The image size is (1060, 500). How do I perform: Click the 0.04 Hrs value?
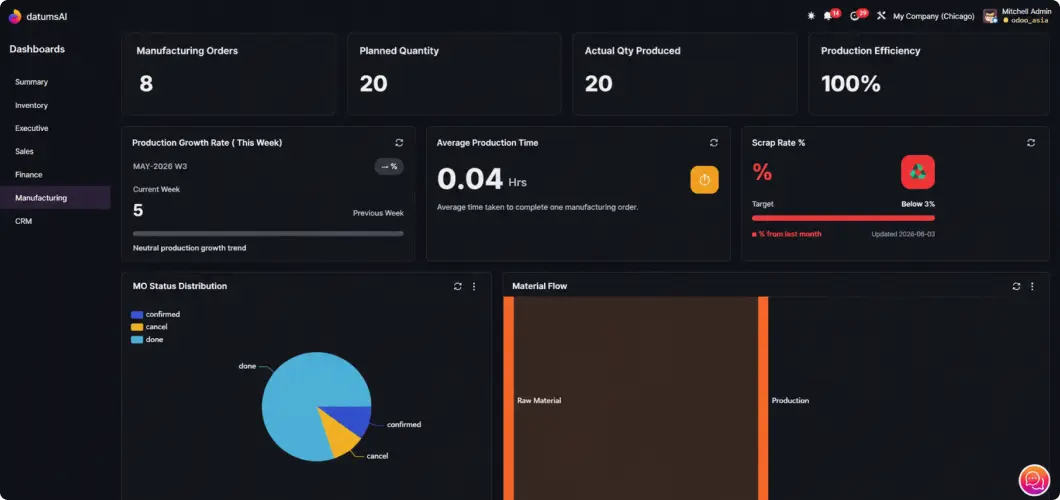pos(481,179)
